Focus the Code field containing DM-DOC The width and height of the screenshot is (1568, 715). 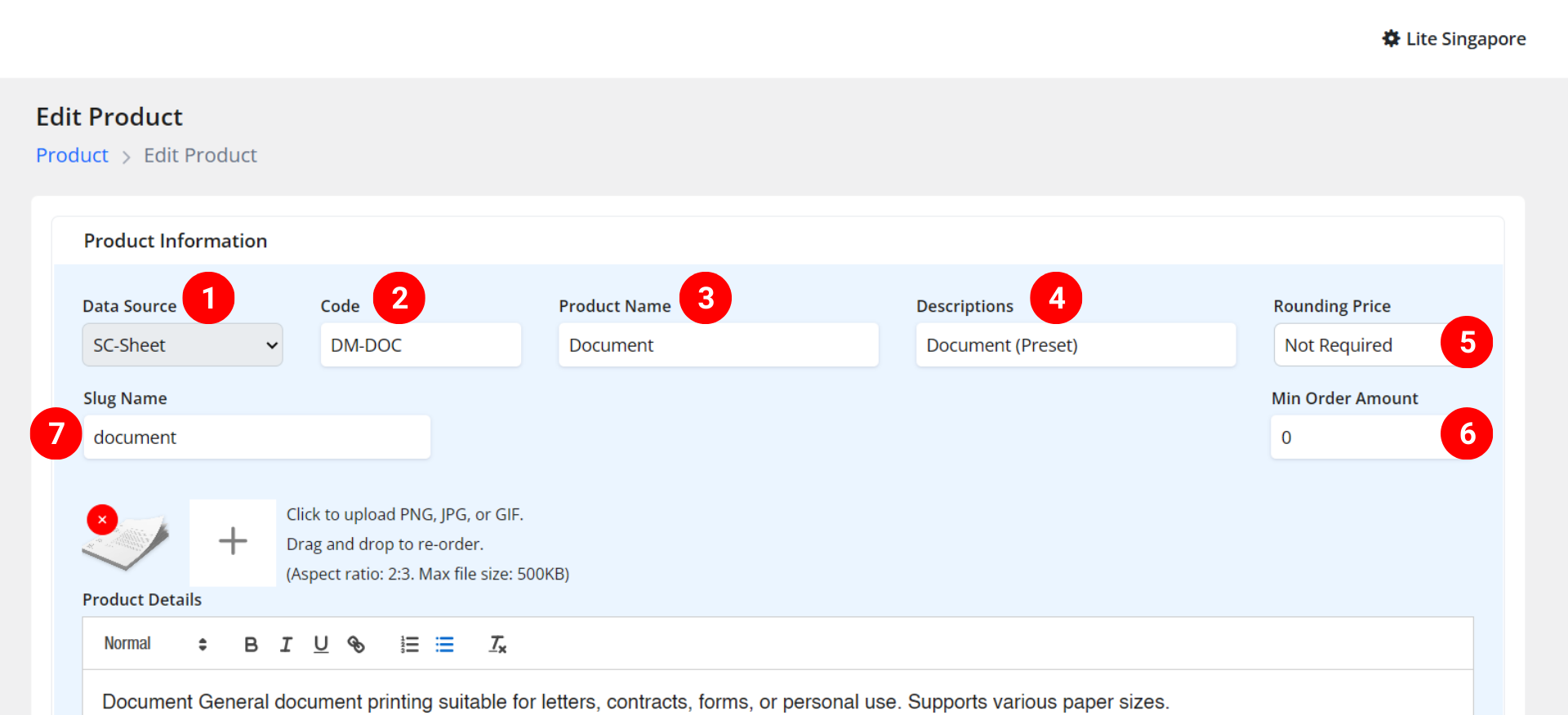(421, 345)
